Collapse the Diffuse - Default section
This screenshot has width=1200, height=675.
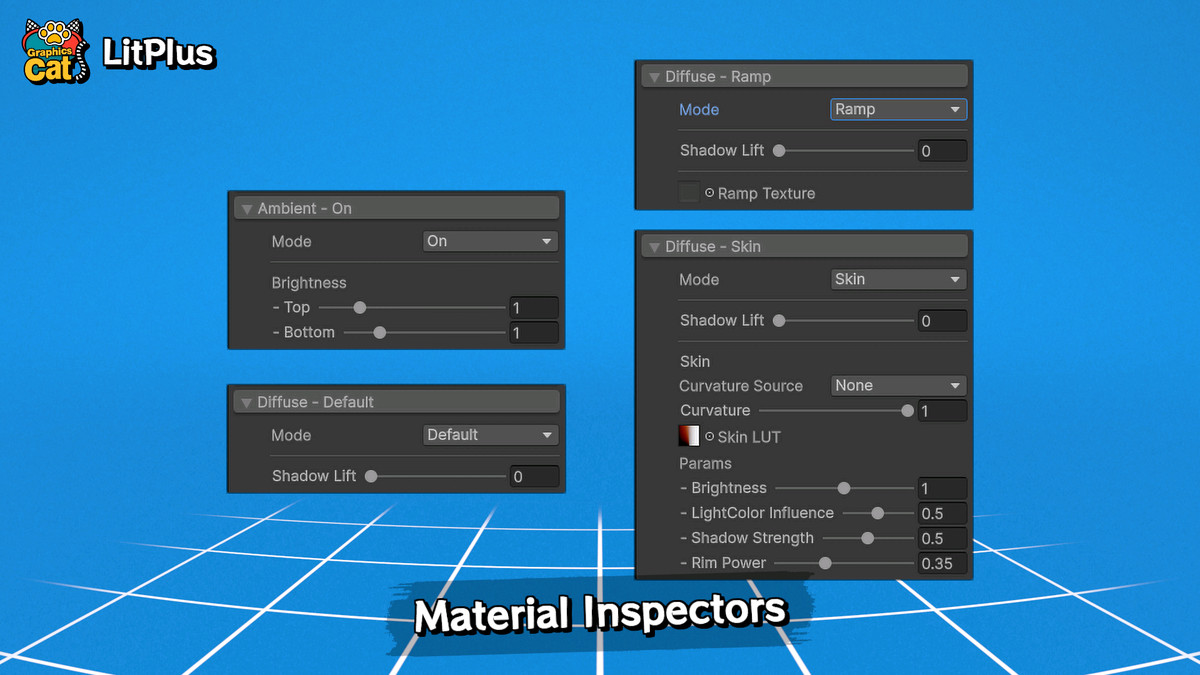pos(247,401)
